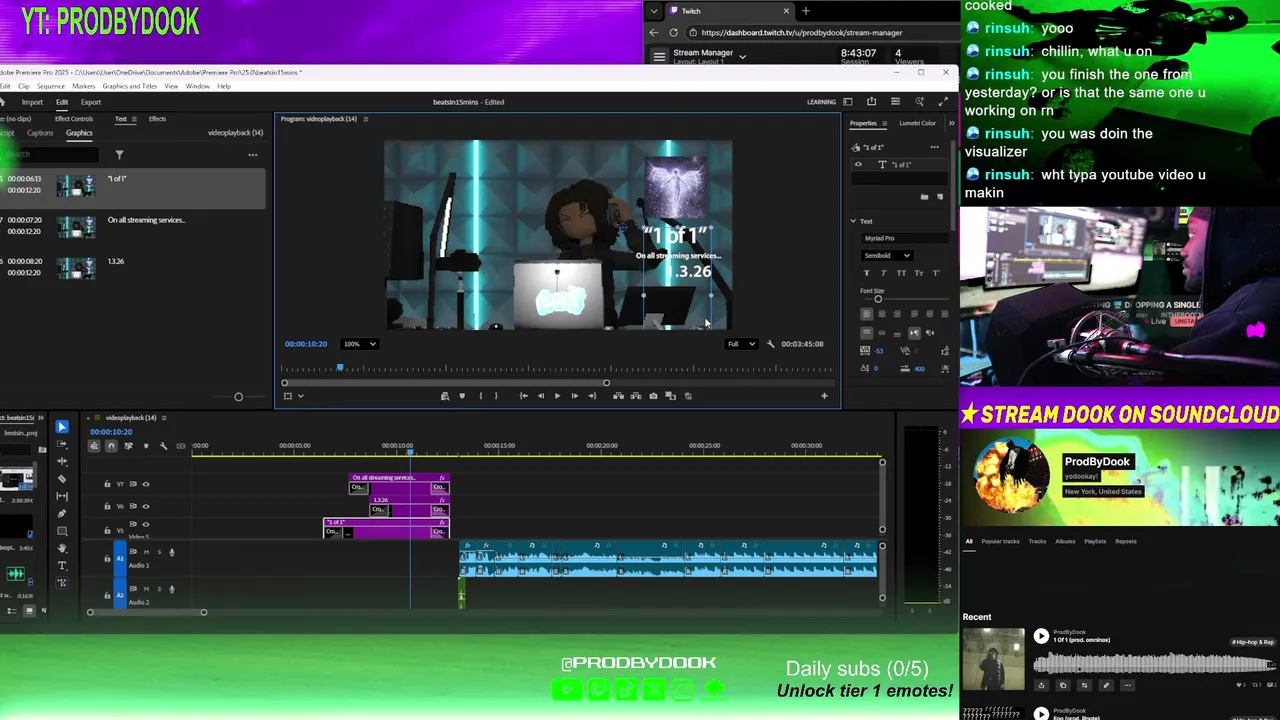Viewport: 1280px width, 720px height.
Task: Expand browser tab list chevron
Action: pos(654,11)
